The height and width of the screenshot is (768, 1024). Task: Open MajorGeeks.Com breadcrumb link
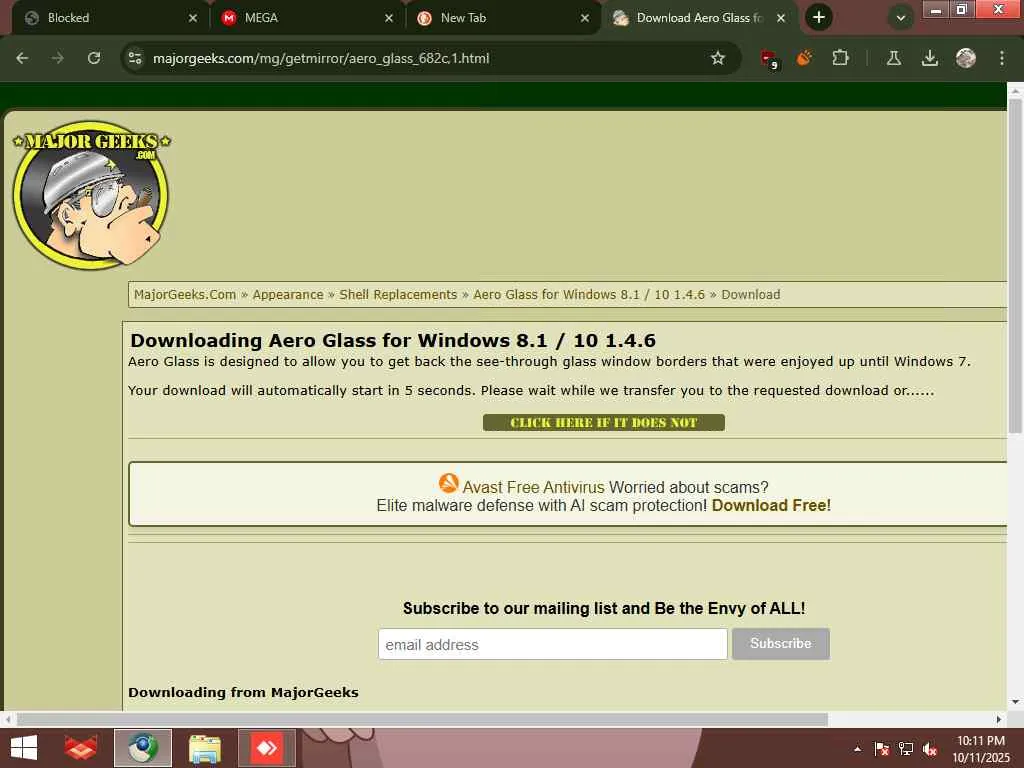click(185, 295)
